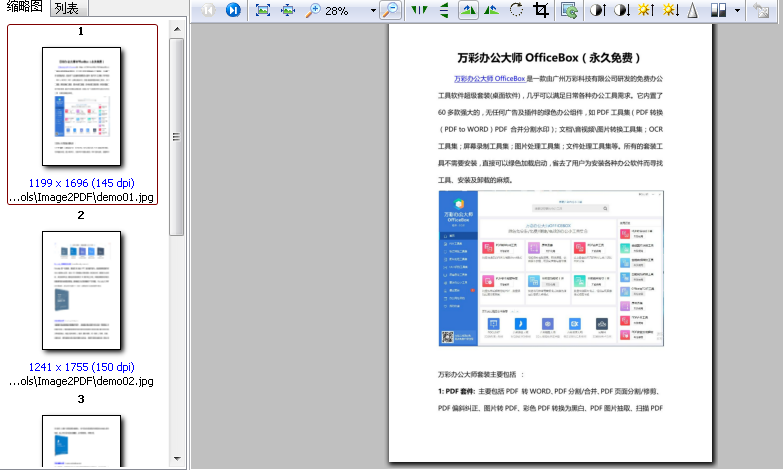783x470 pixels.
Task: Increase brightness with sun up-arrow icon
Action: point(647,10)
